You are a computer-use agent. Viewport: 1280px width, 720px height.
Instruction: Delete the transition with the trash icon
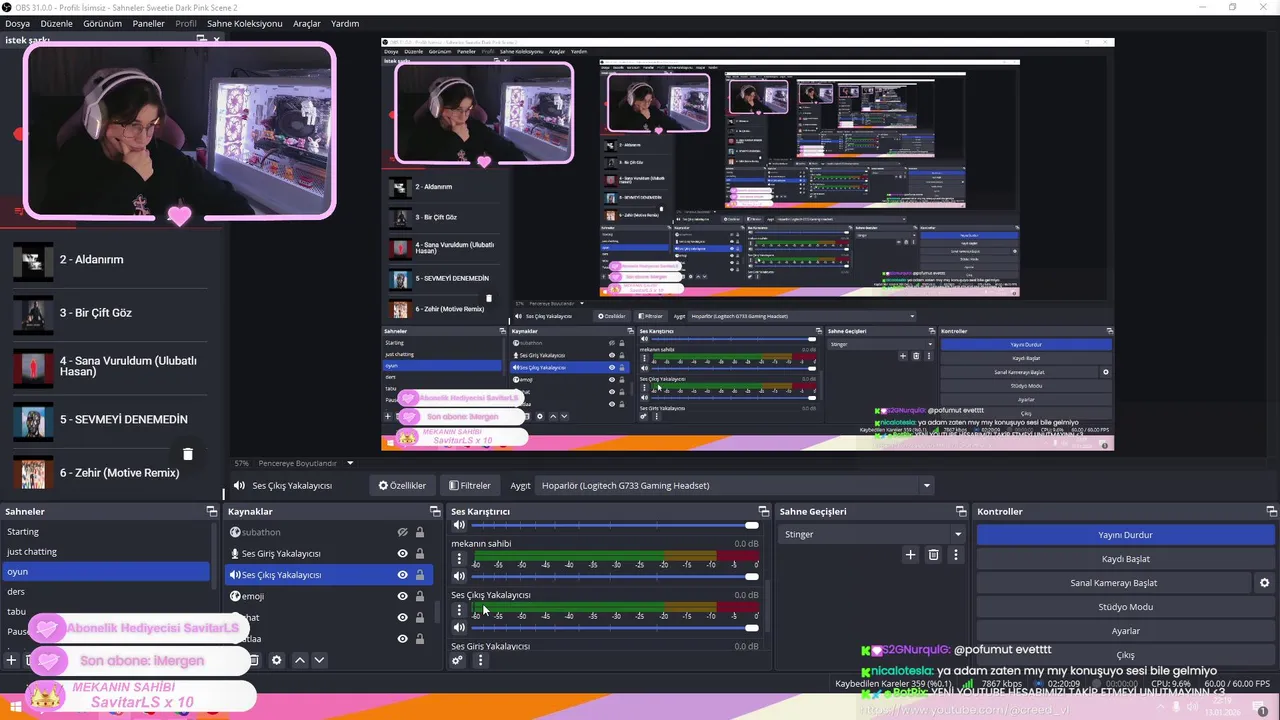[x=933, y=554]
